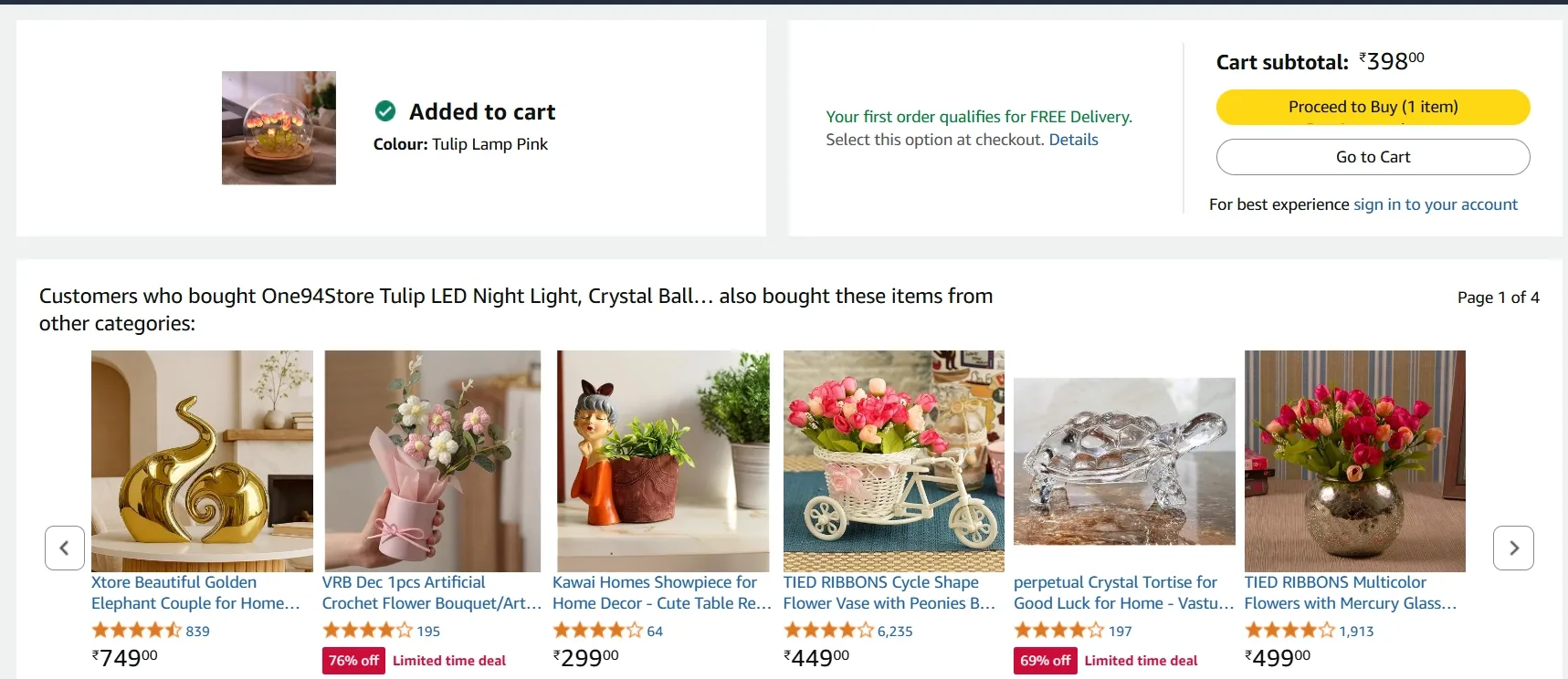View the Kawai Homes showpiece image

tap(663, 461)
